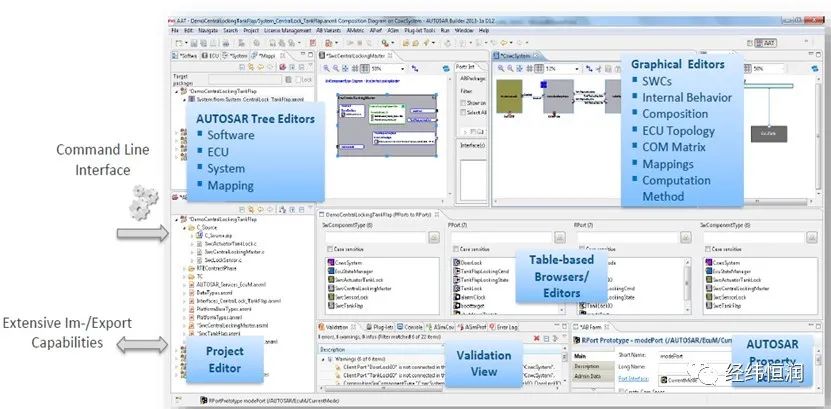Click browse button beside first SwcComponentType filter
Image resolution: width=831 pixels, height=409 pixels.
434,237
